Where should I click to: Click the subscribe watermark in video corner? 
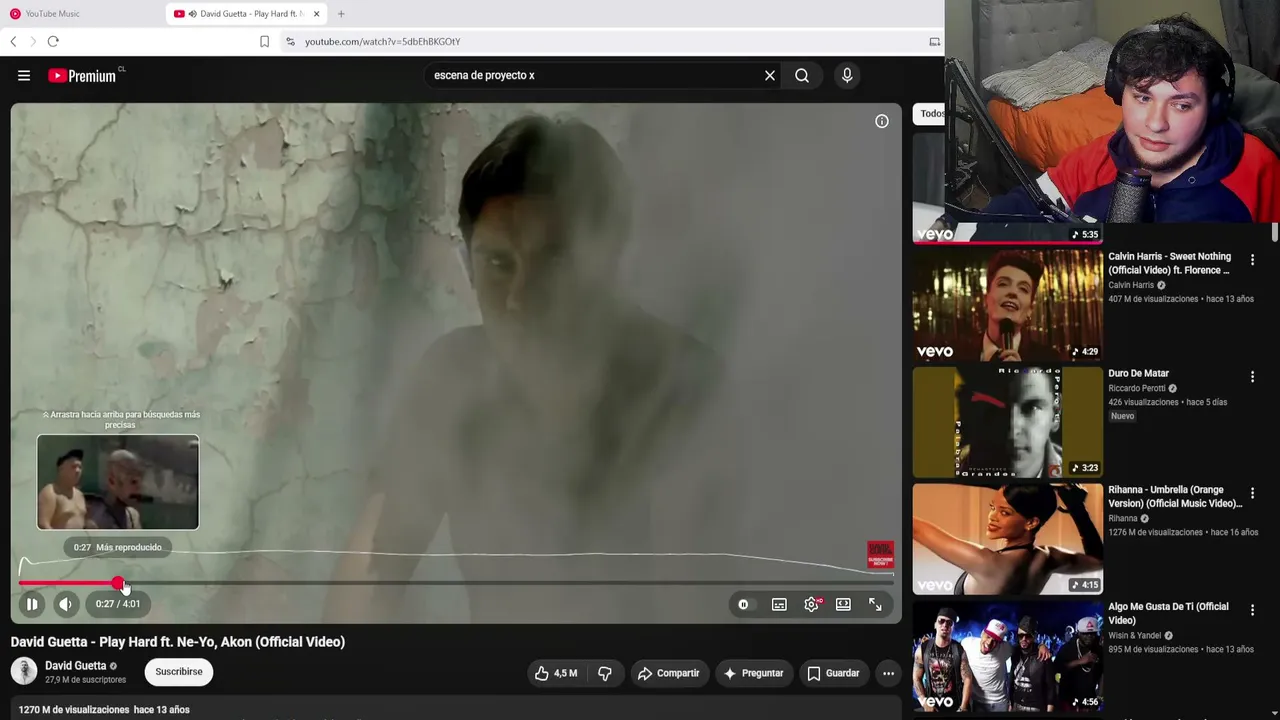[x=880, y=555]
